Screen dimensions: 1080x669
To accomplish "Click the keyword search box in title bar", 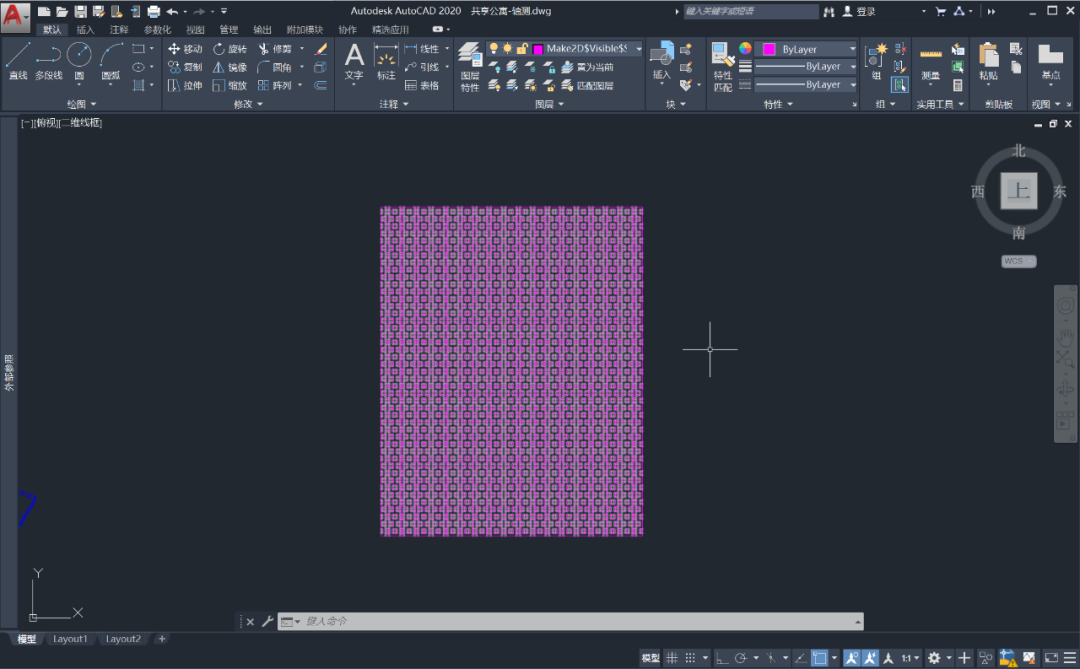I will coord(751,11).
